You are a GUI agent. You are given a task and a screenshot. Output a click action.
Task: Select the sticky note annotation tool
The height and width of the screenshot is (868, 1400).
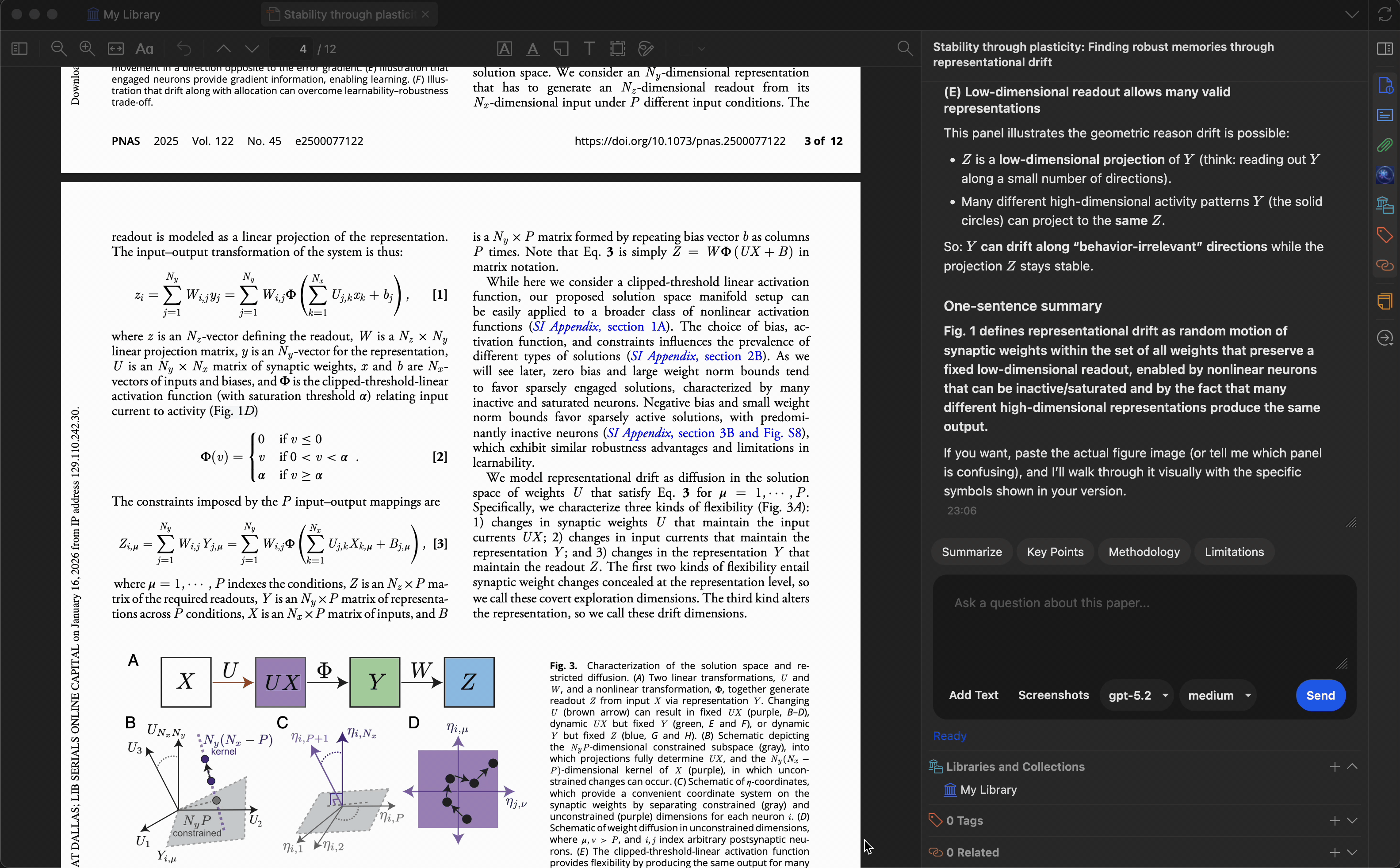coord(561,49)
